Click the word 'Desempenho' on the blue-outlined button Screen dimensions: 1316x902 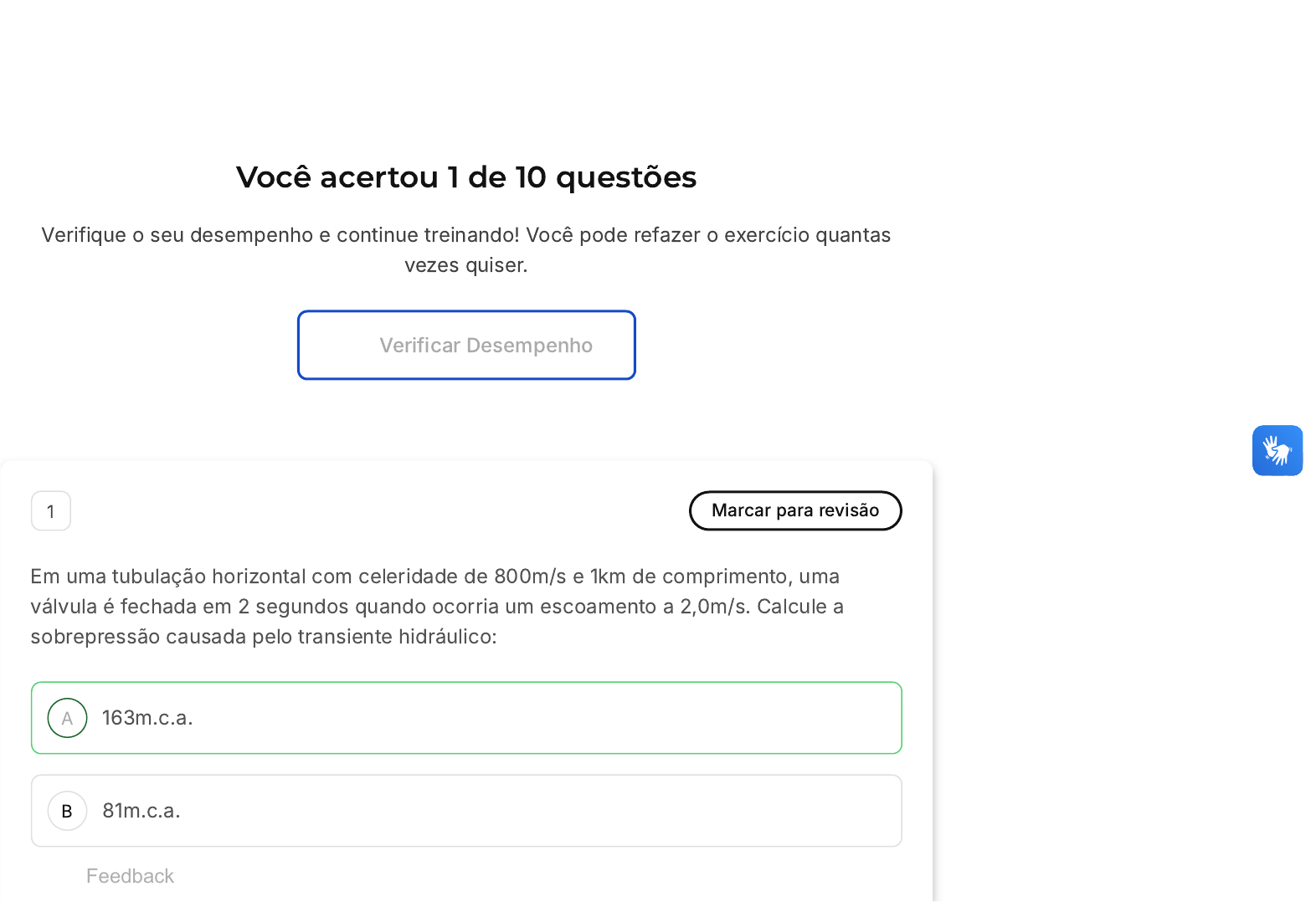[529, 346]
